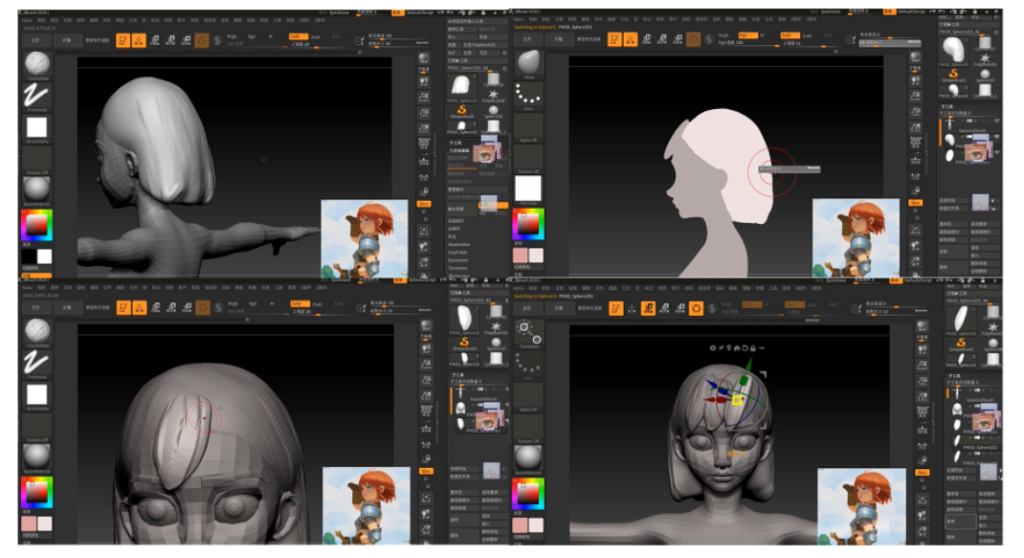Click QuickSave in top-left screenshot title bar

(x=340, y=12)
